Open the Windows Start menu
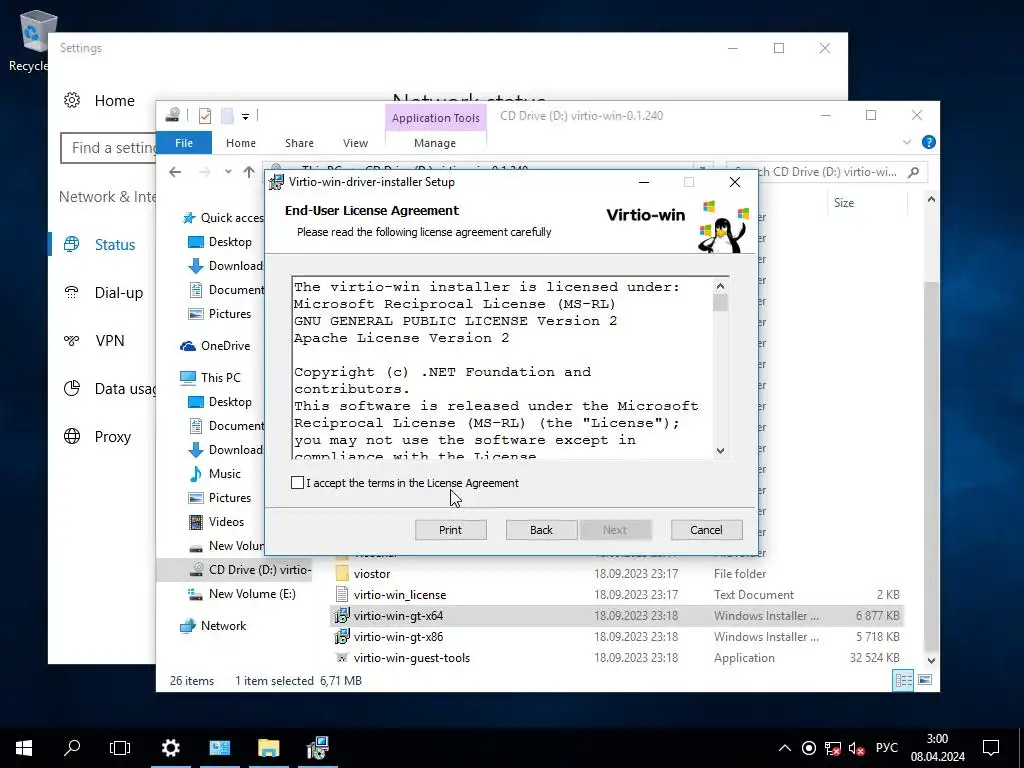The image size is (1024, 768). coord(24,748)
